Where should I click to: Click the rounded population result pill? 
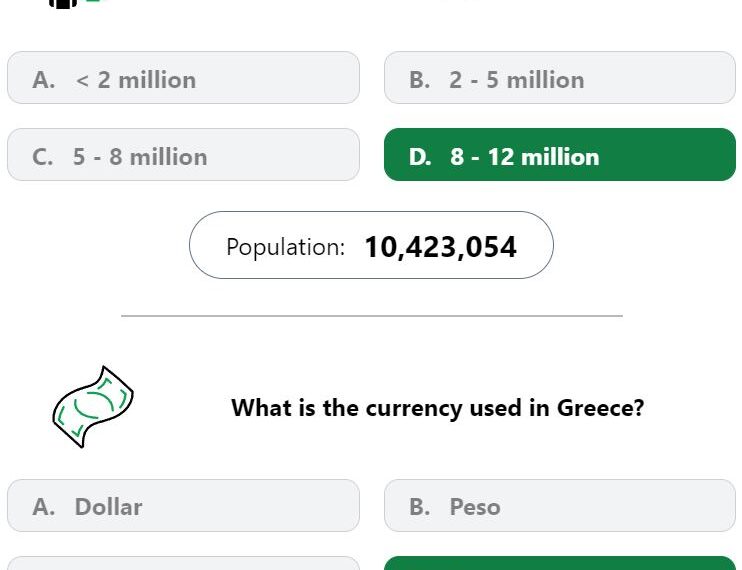coord(371,245)
